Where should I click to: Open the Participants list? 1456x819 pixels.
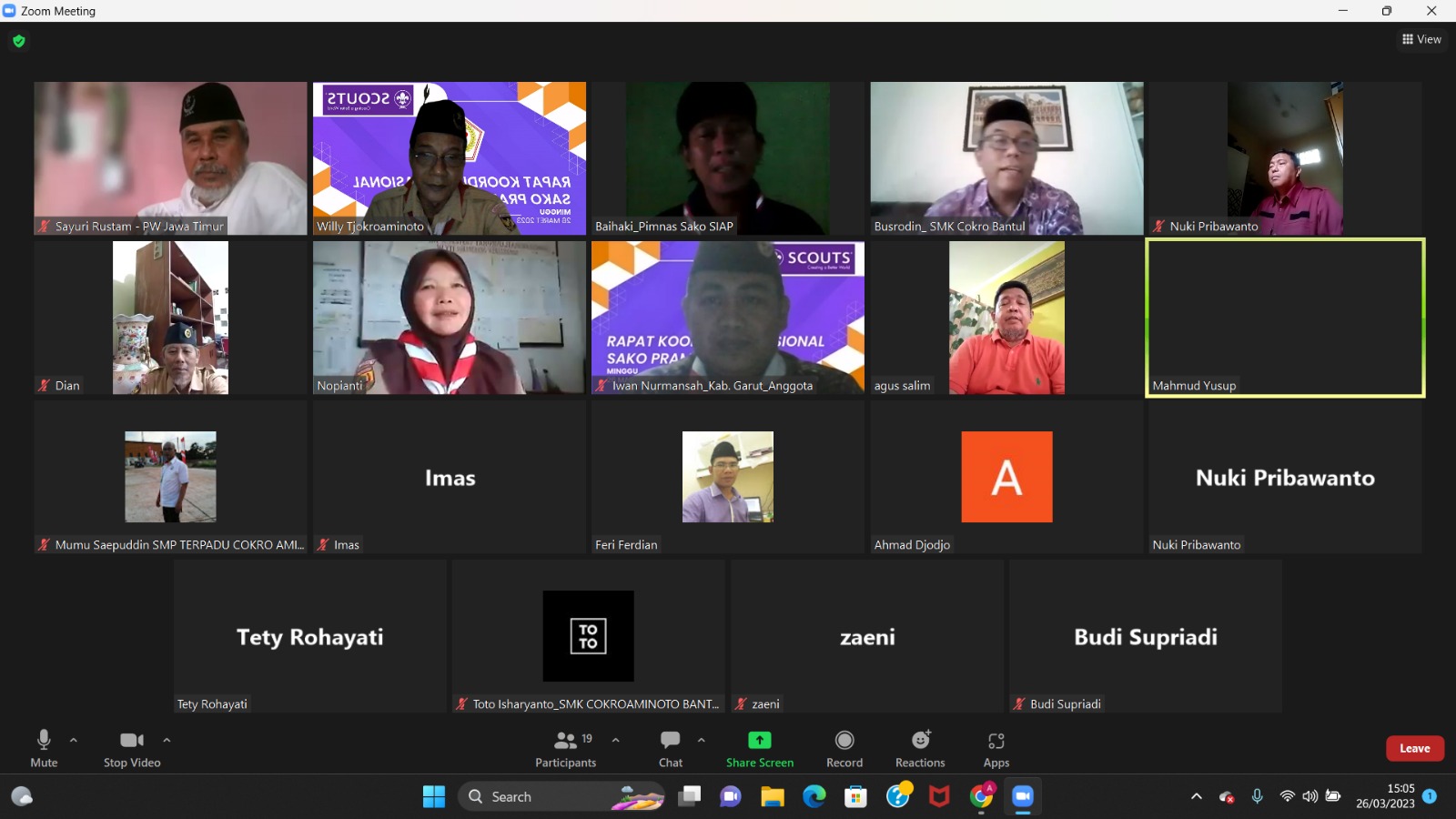tap(566, 748)
